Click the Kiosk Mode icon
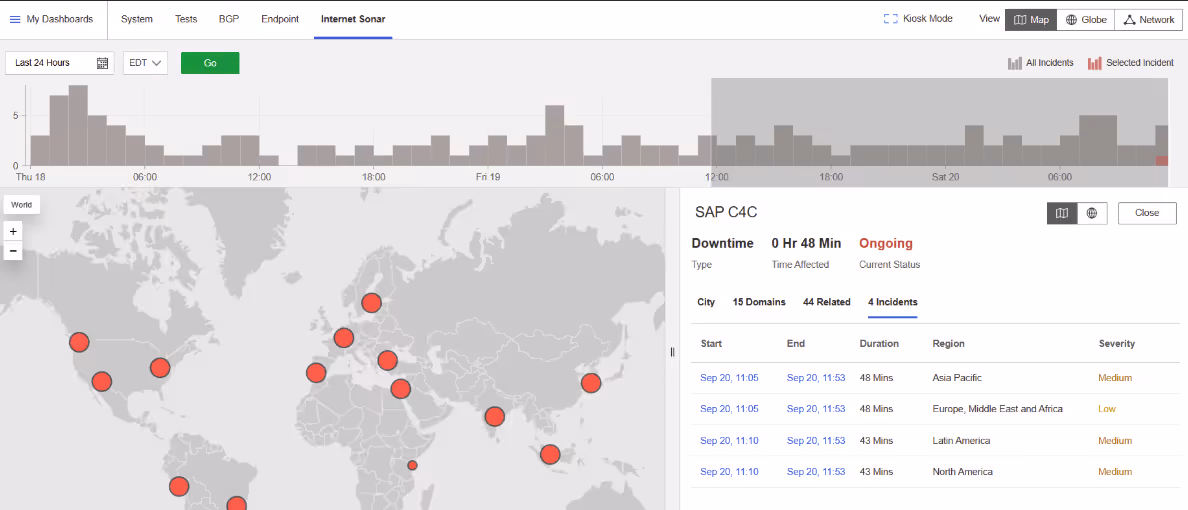The image size is (1188, 510). pyautogui.click(x=890, y=19)
